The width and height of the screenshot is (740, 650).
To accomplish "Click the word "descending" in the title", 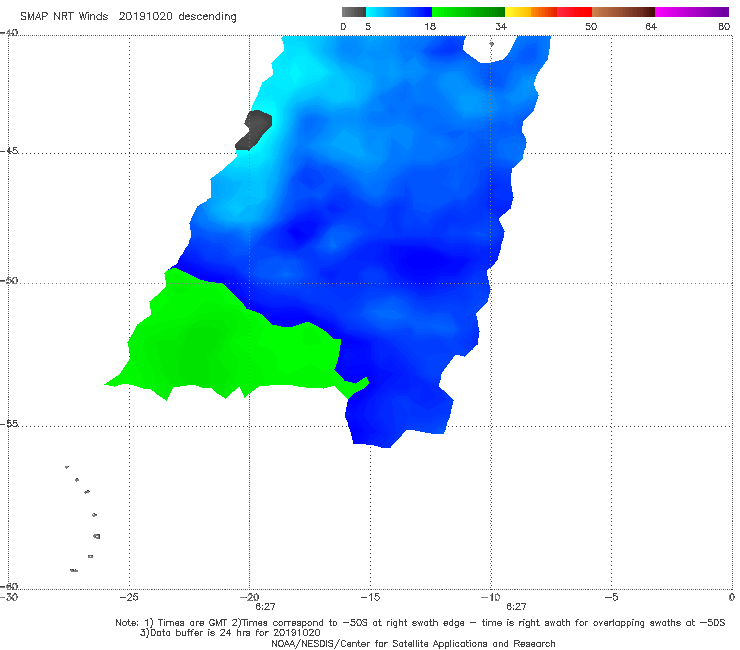I will click(207, 17).
